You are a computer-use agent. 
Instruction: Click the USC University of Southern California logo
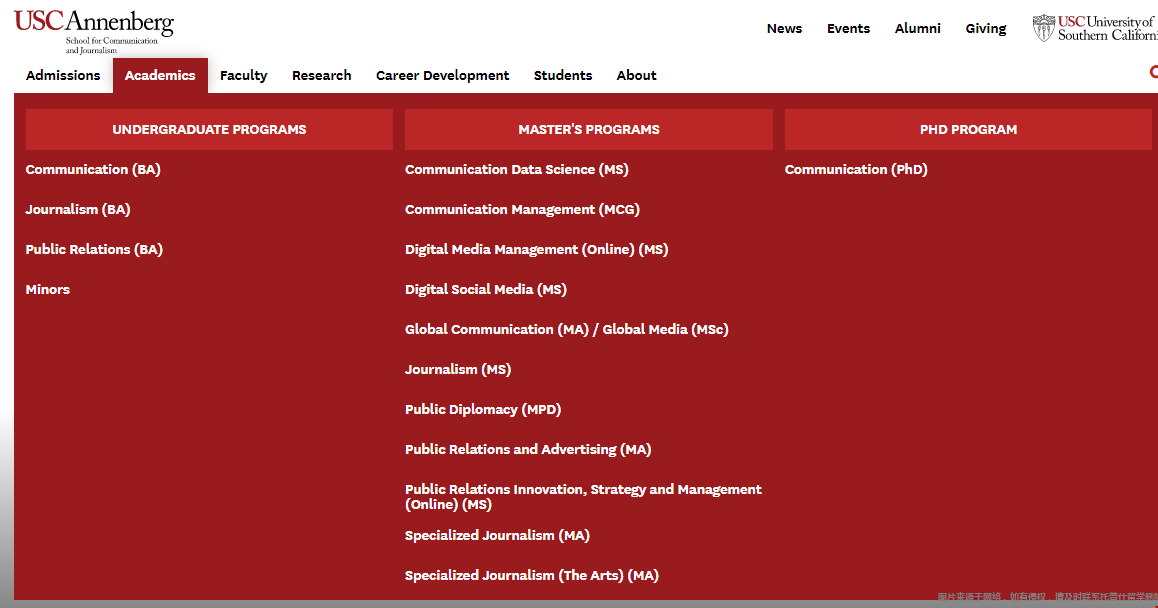1094,28
